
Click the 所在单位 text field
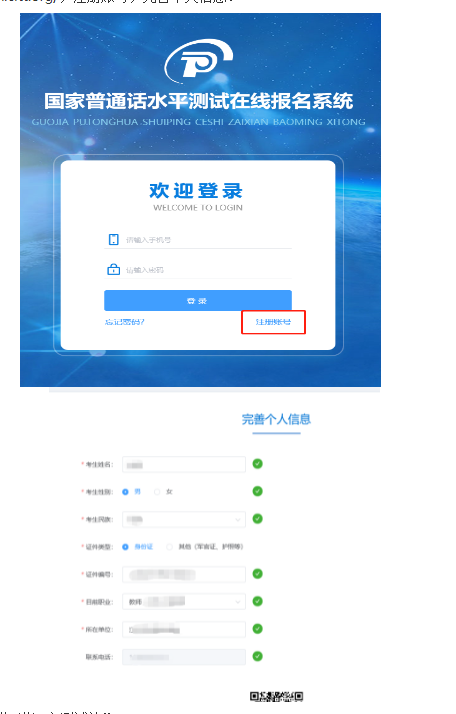click(184, 629)
